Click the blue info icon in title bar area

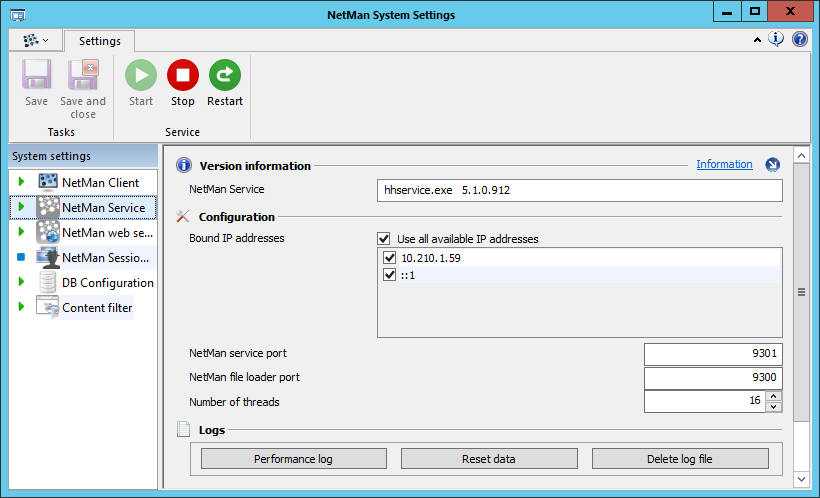(777, 40)
